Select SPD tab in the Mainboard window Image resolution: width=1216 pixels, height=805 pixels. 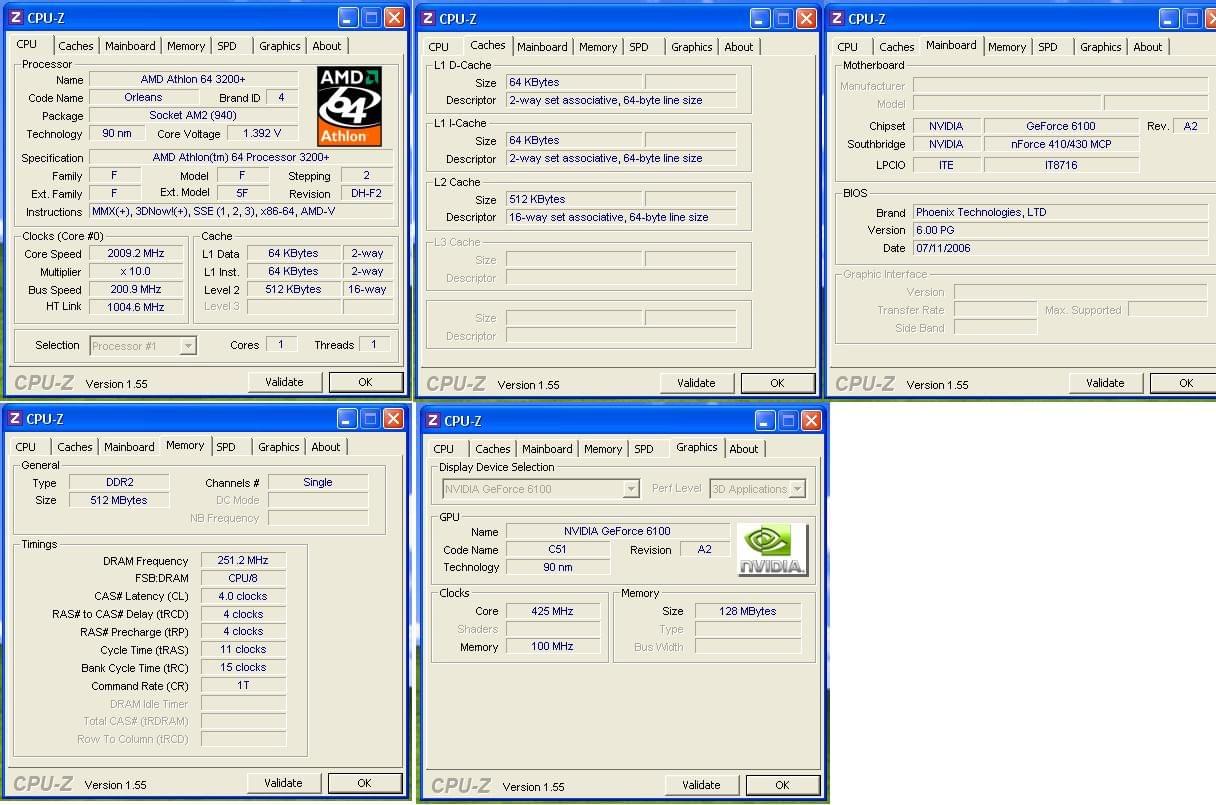coord(1048,47)
